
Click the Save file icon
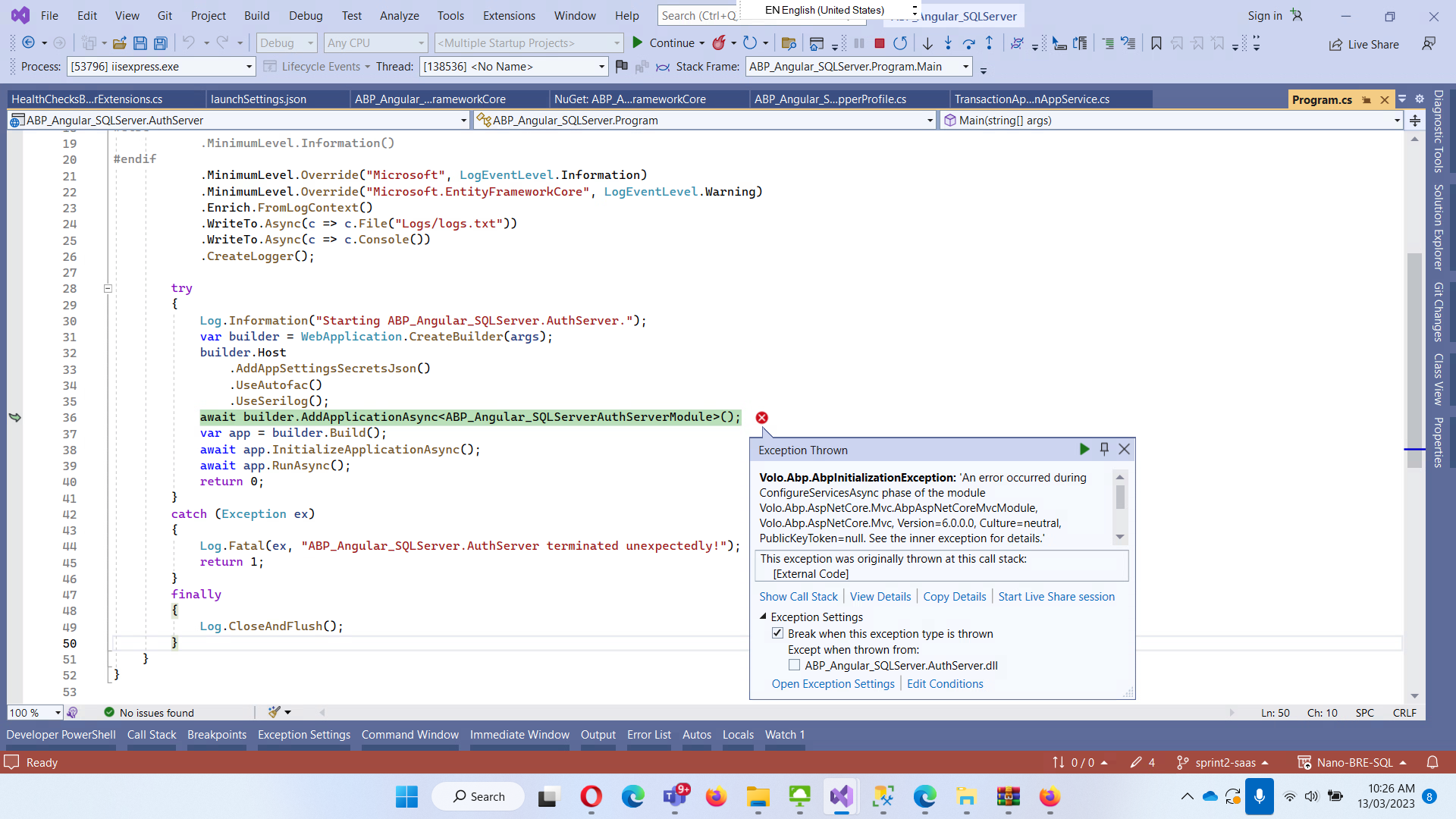click(140, 43)
